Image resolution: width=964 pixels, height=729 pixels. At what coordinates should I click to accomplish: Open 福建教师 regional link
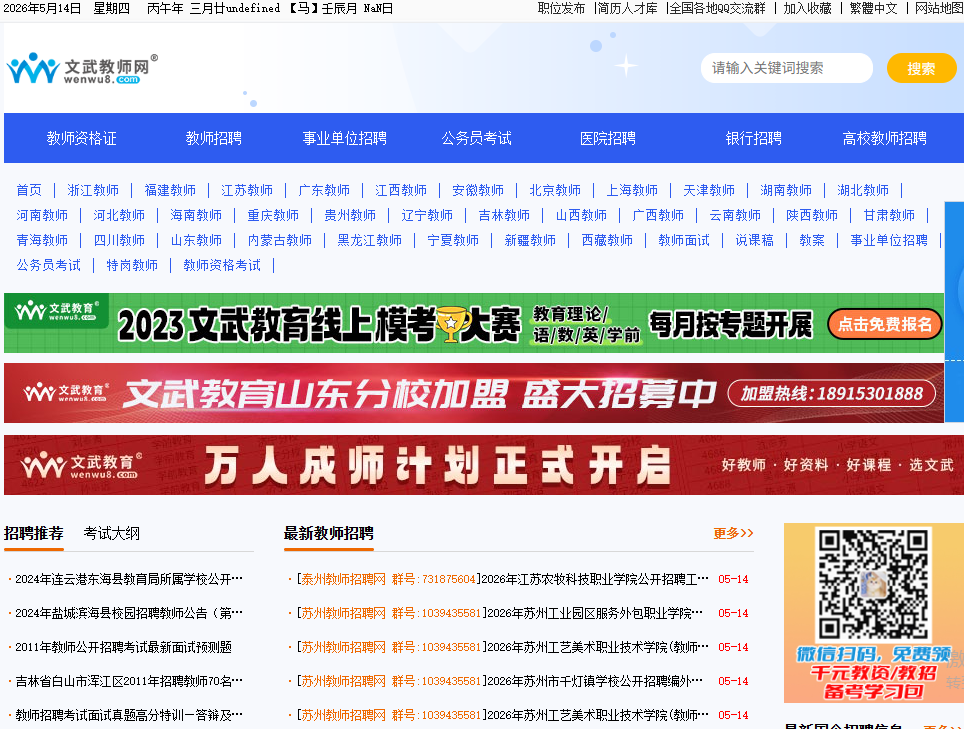pyautogui.click(x=170, y=191)
